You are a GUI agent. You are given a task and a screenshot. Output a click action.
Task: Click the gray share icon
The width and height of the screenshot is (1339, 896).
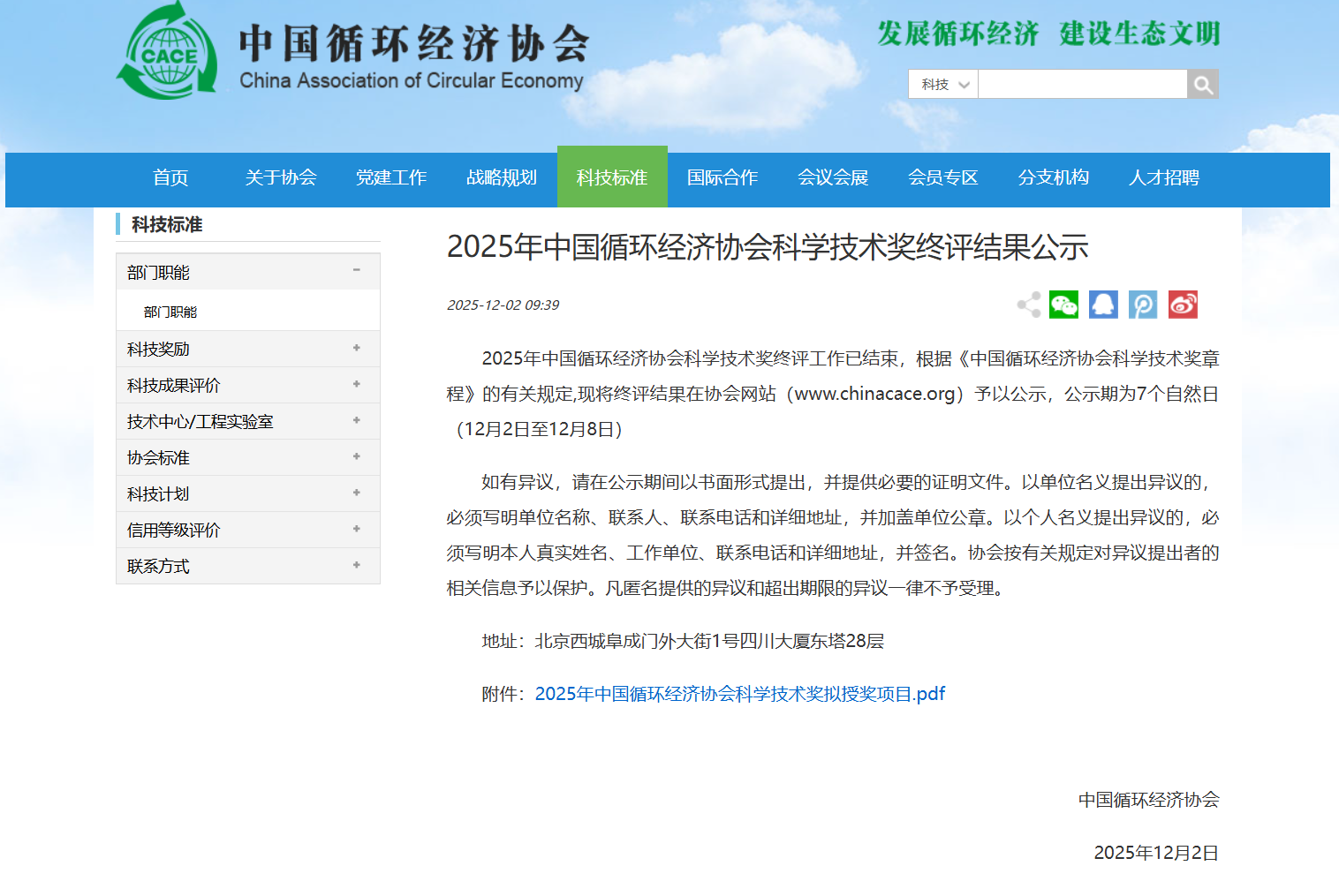[x=1028, y=305]
